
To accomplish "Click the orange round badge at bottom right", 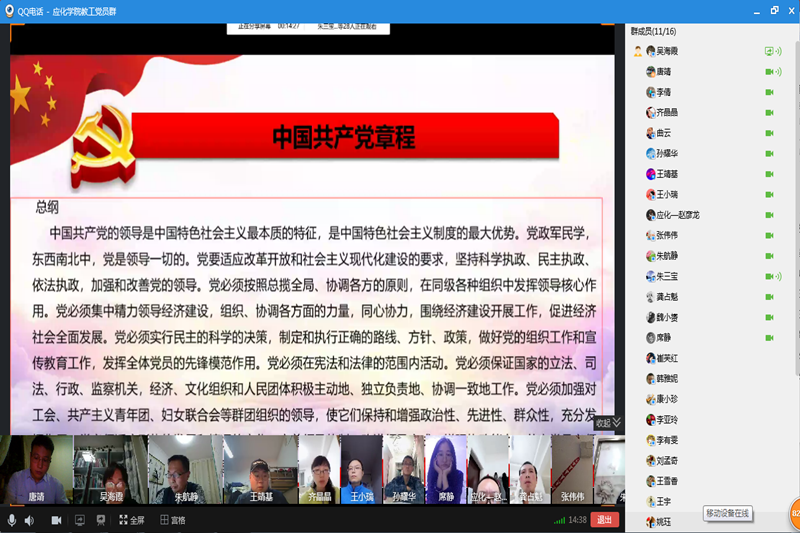I will coord(795,512).
